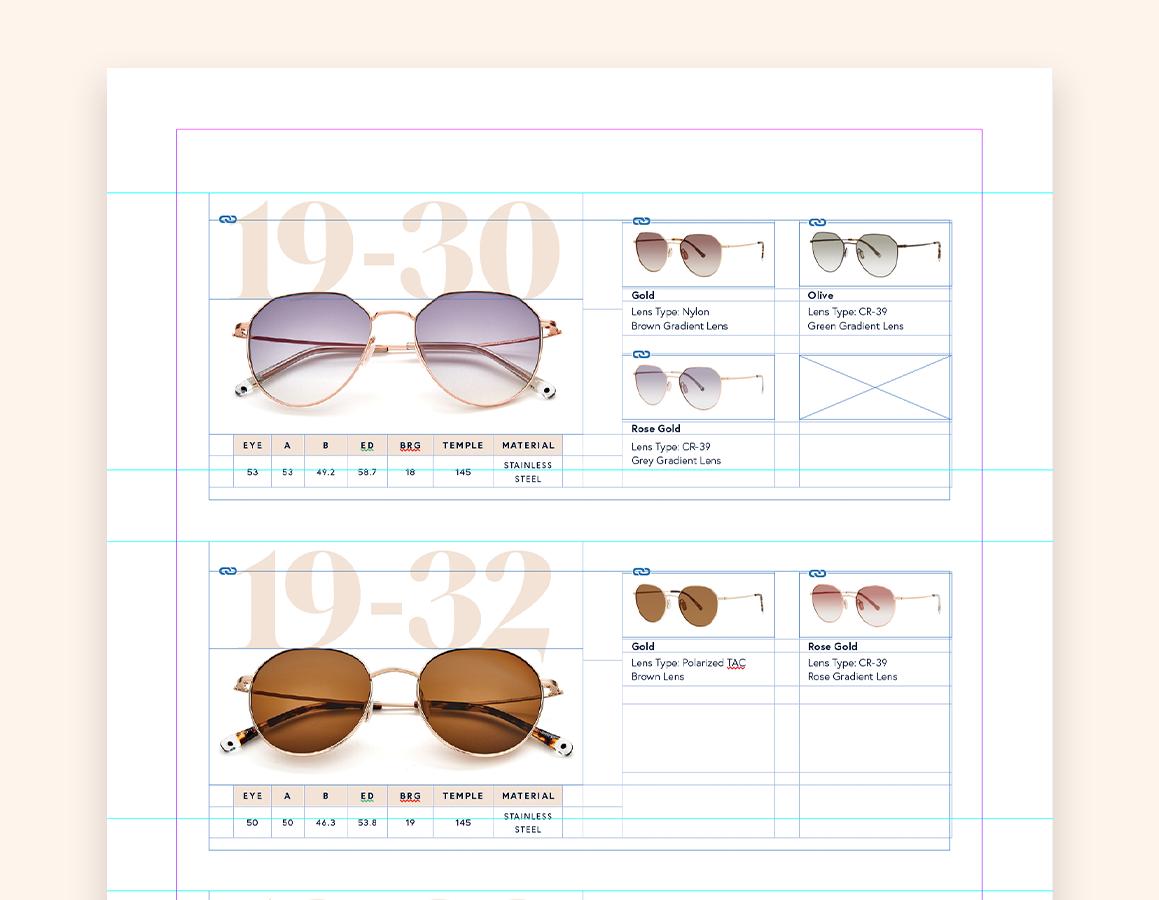Click the 'Olive' color label
Image resolution: width=1159 pixels, height=900 pixels.
click(820, 295)
